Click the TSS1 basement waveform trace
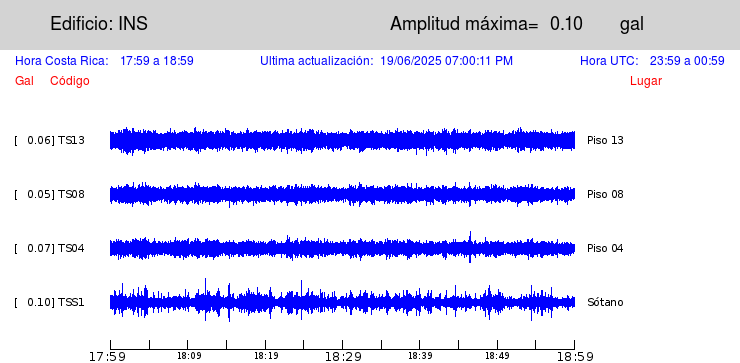 pyautogui.click(x=342, y=302)
